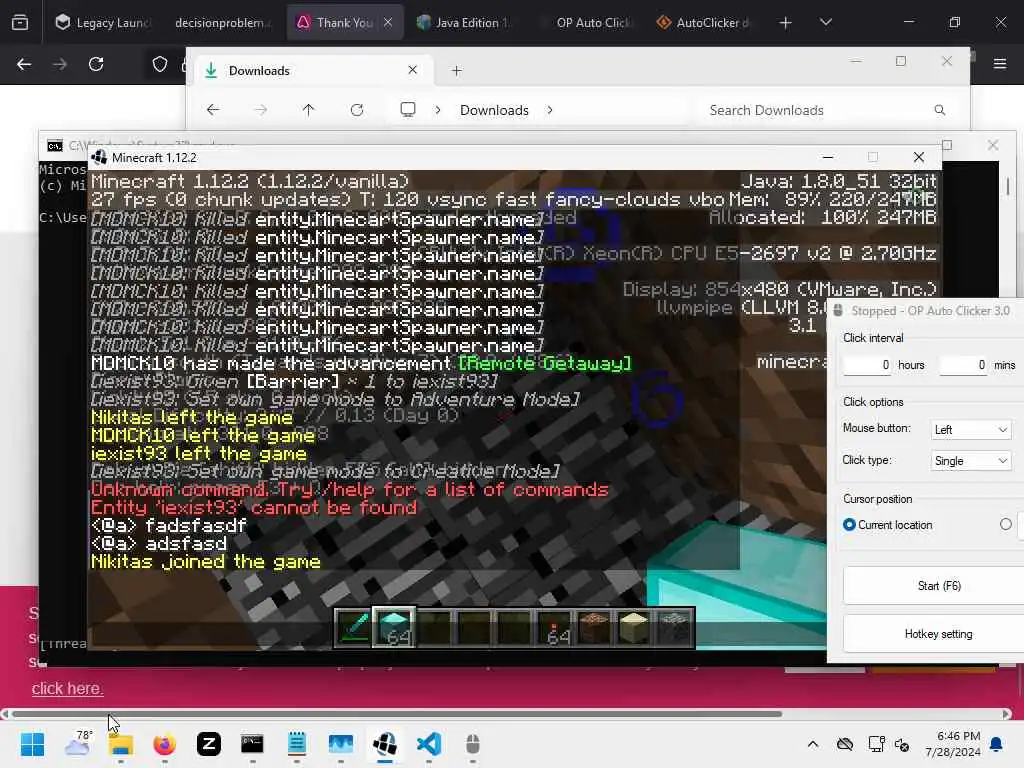Open the browser tab list dropdown
Viewport: 1024px width, 768px height.
[x=825, y=22]
